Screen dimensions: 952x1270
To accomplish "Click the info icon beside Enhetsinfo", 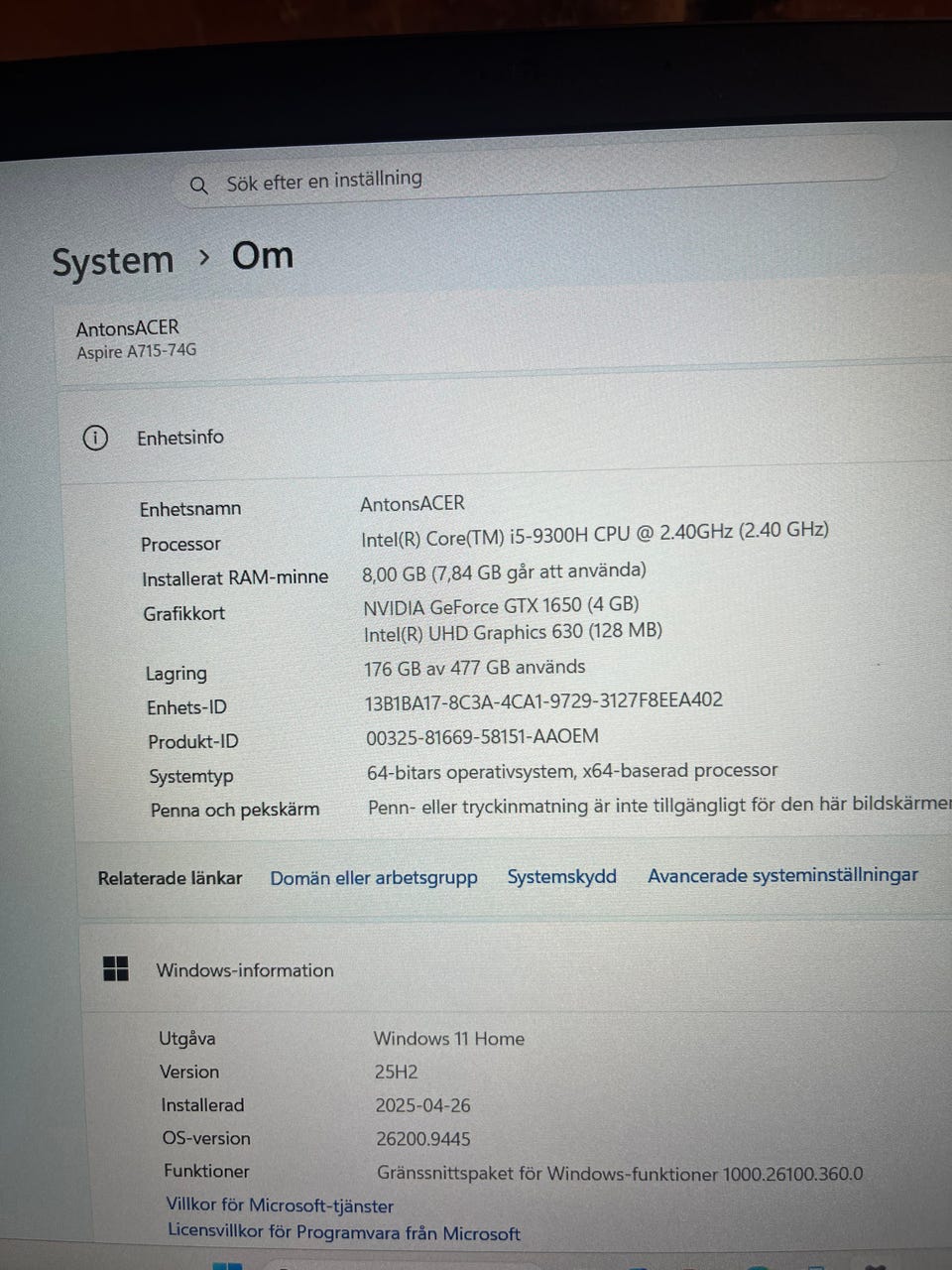I will 95,438.
